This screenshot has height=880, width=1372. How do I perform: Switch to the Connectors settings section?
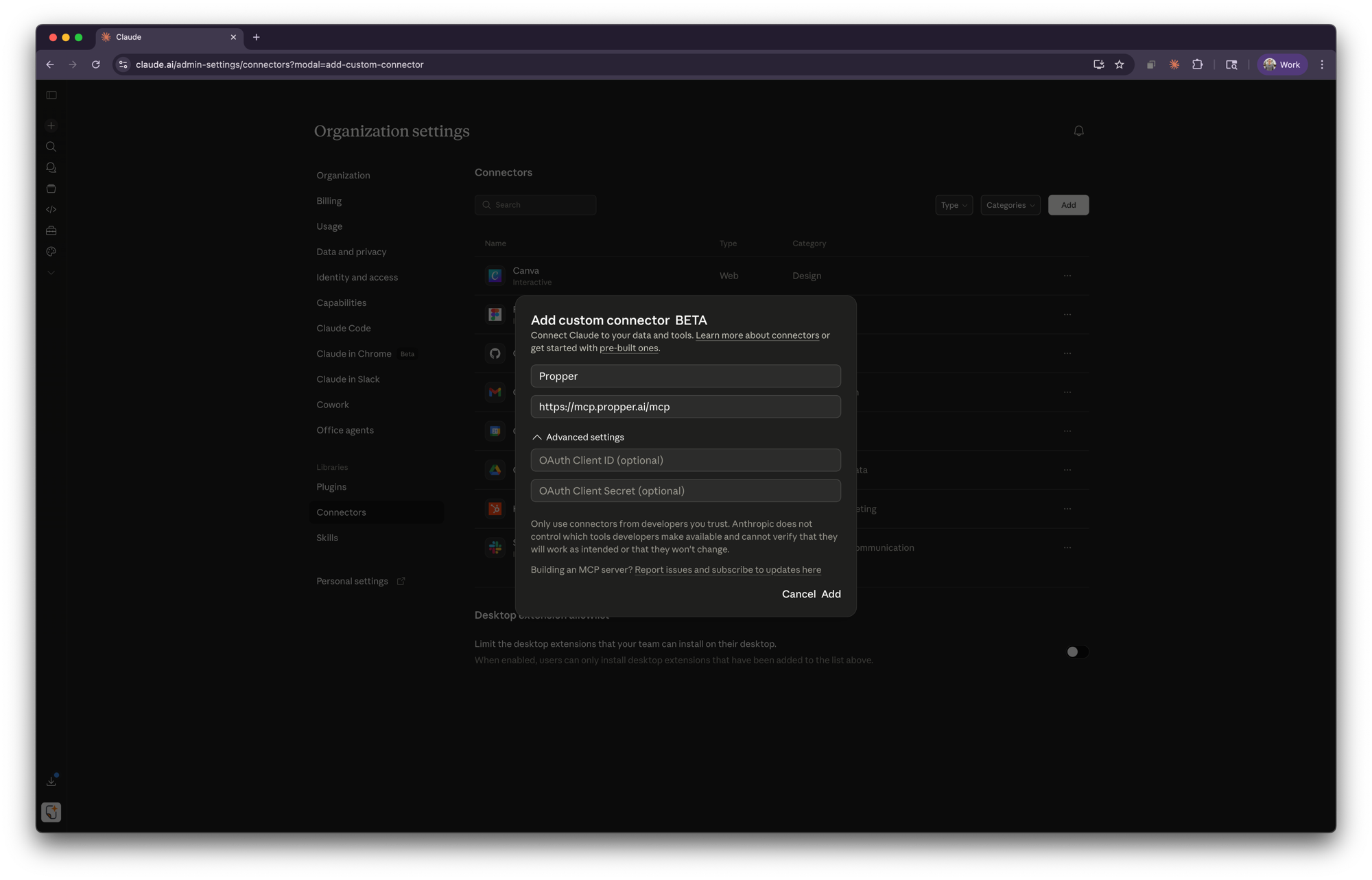pos(341,512)
